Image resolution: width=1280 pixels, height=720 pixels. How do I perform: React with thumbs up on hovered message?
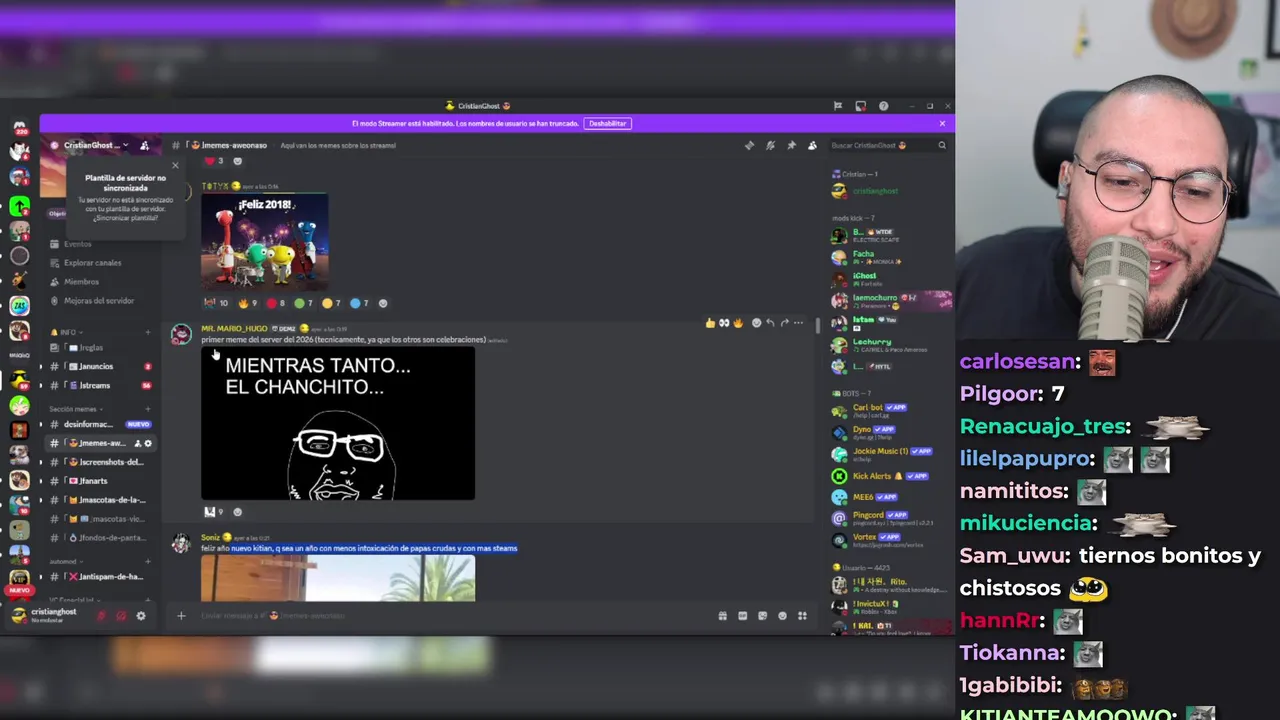[710, 323]
